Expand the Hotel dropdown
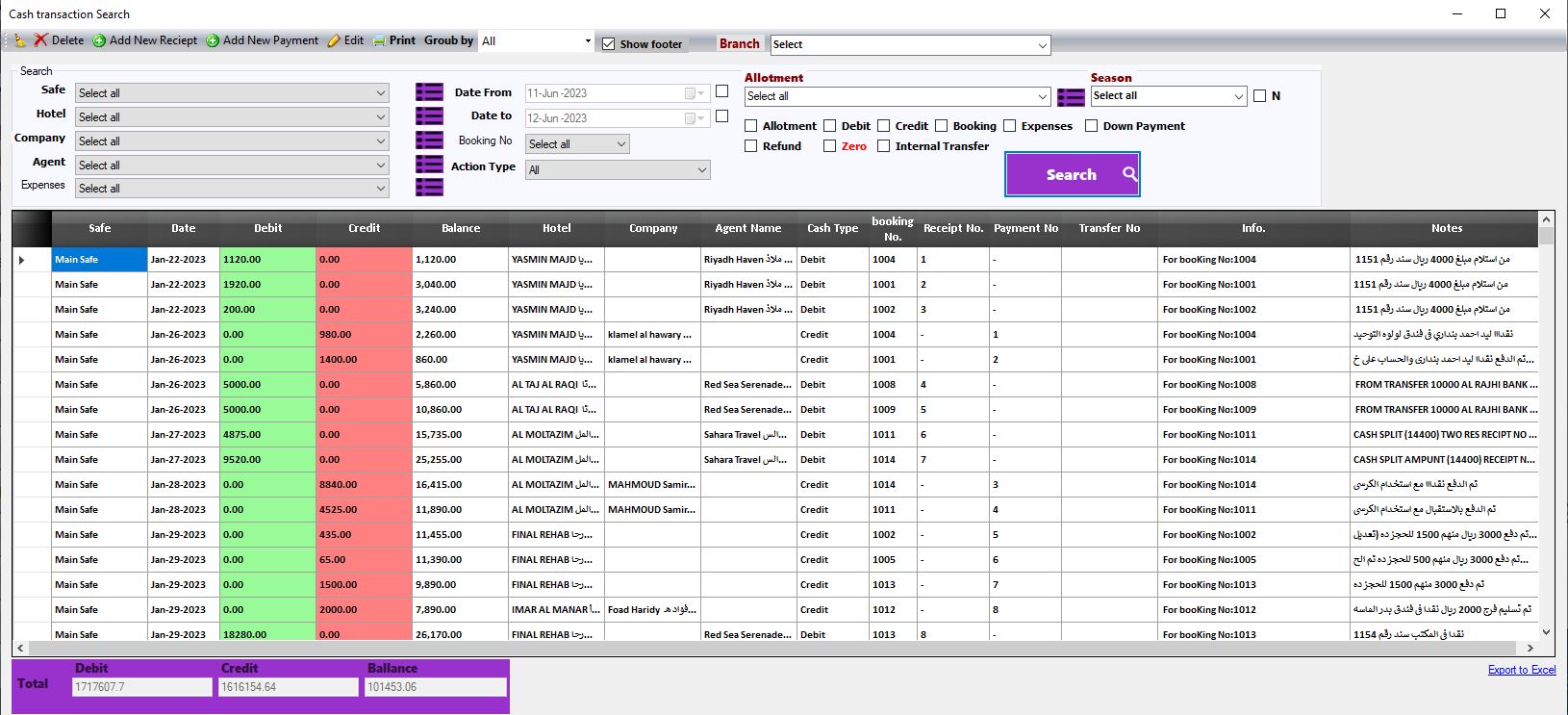Screen dimensions: 1568x715 381,117
